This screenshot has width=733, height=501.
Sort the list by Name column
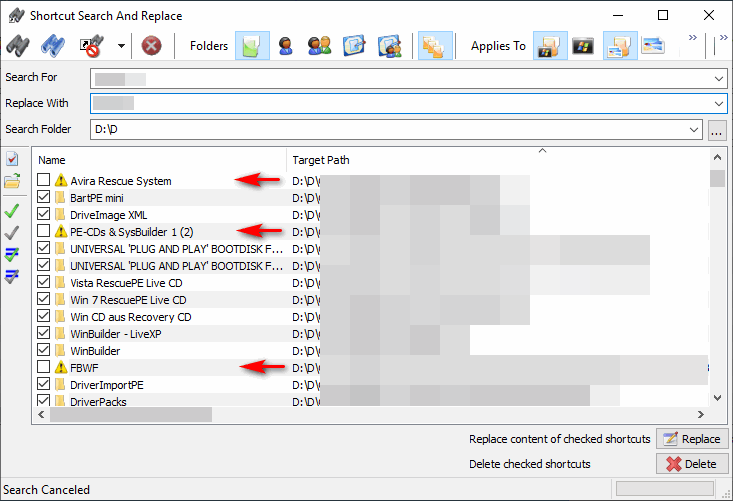point(159,160)
